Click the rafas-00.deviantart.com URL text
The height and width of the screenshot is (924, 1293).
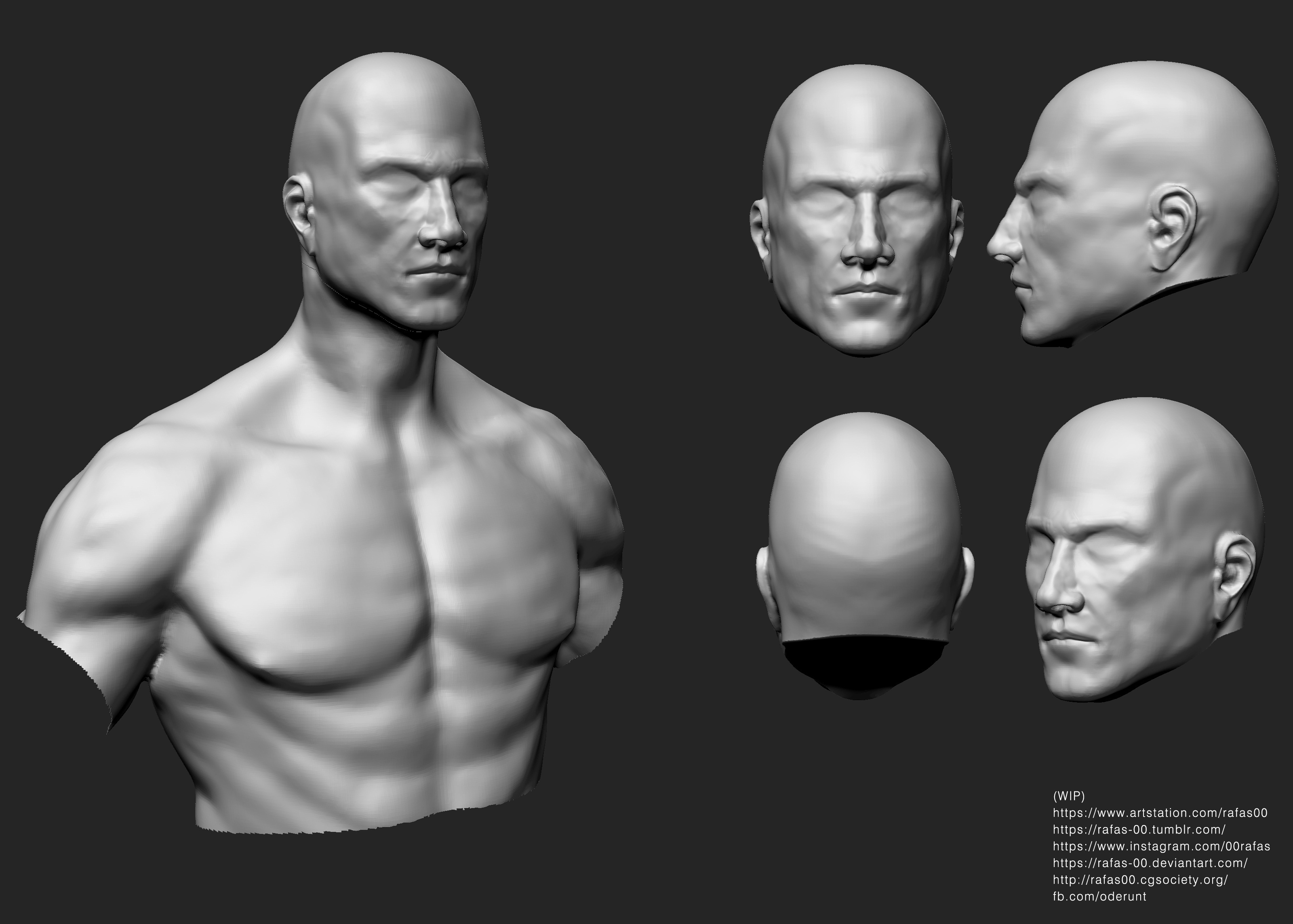point(1150,863)
